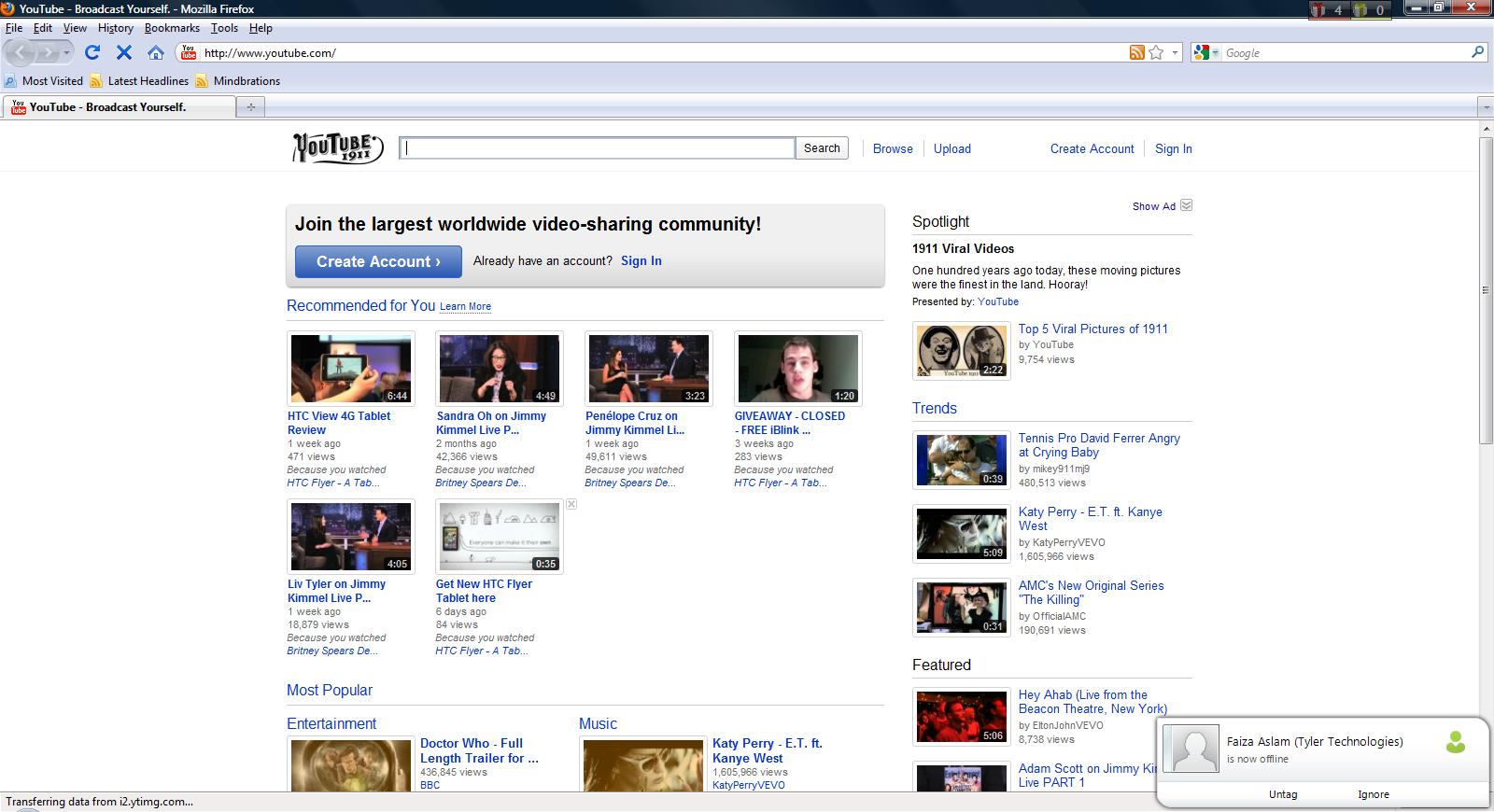Bookmark this page with the star icon
This screenshot has width=1494, height=812.
[1156, 52]
